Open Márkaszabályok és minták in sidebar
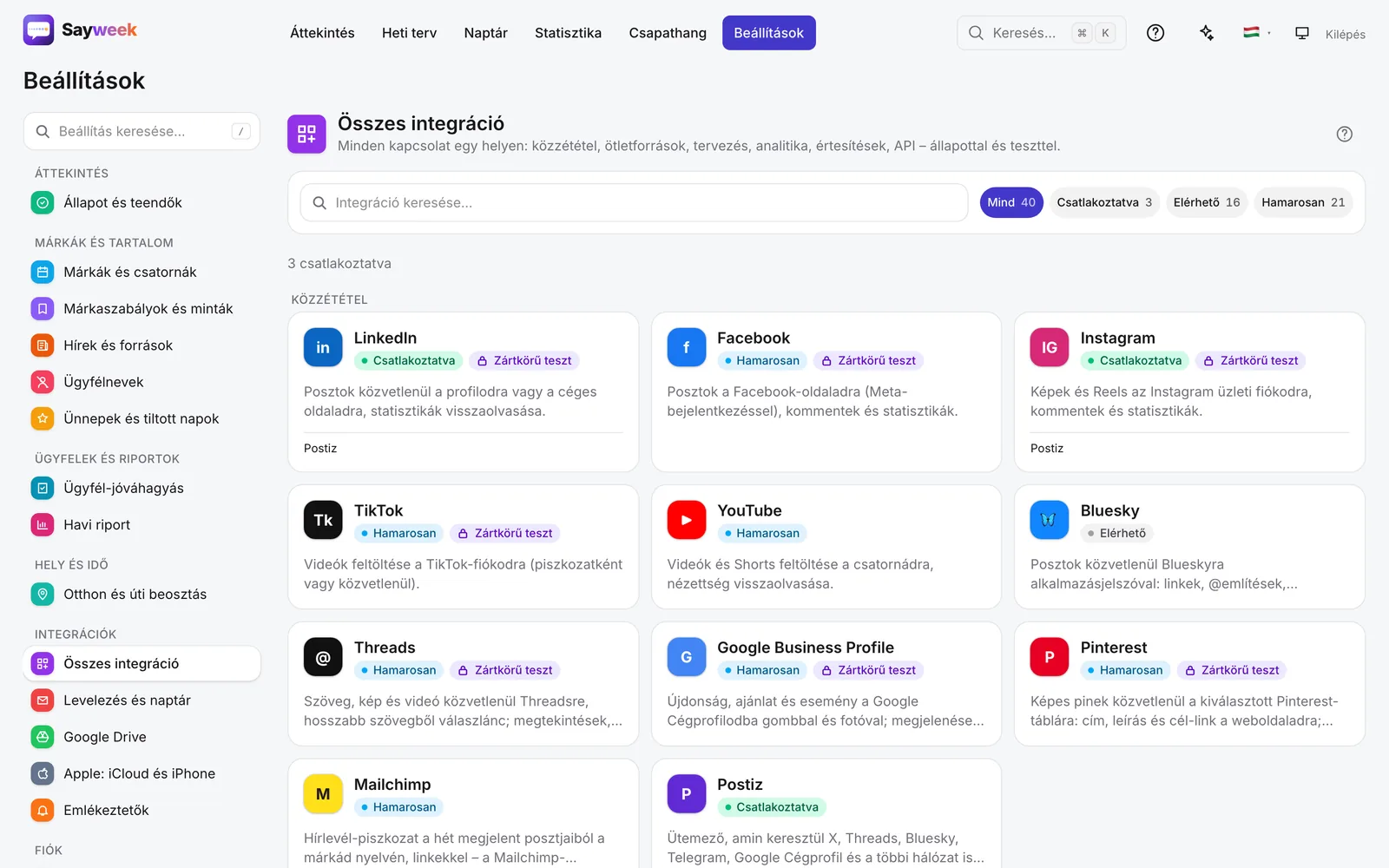This screenshot has height=868, width=1389. 142,308
